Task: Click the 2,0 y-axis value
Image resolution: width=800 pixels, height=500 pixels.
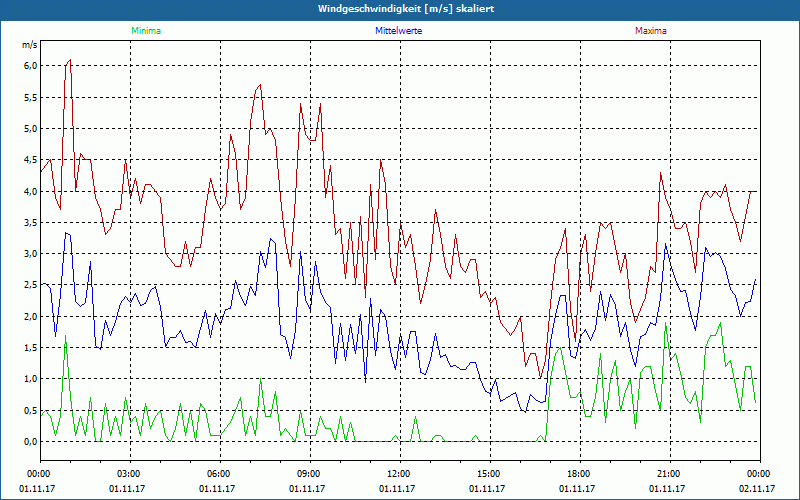Action: (x=31, y=316)
